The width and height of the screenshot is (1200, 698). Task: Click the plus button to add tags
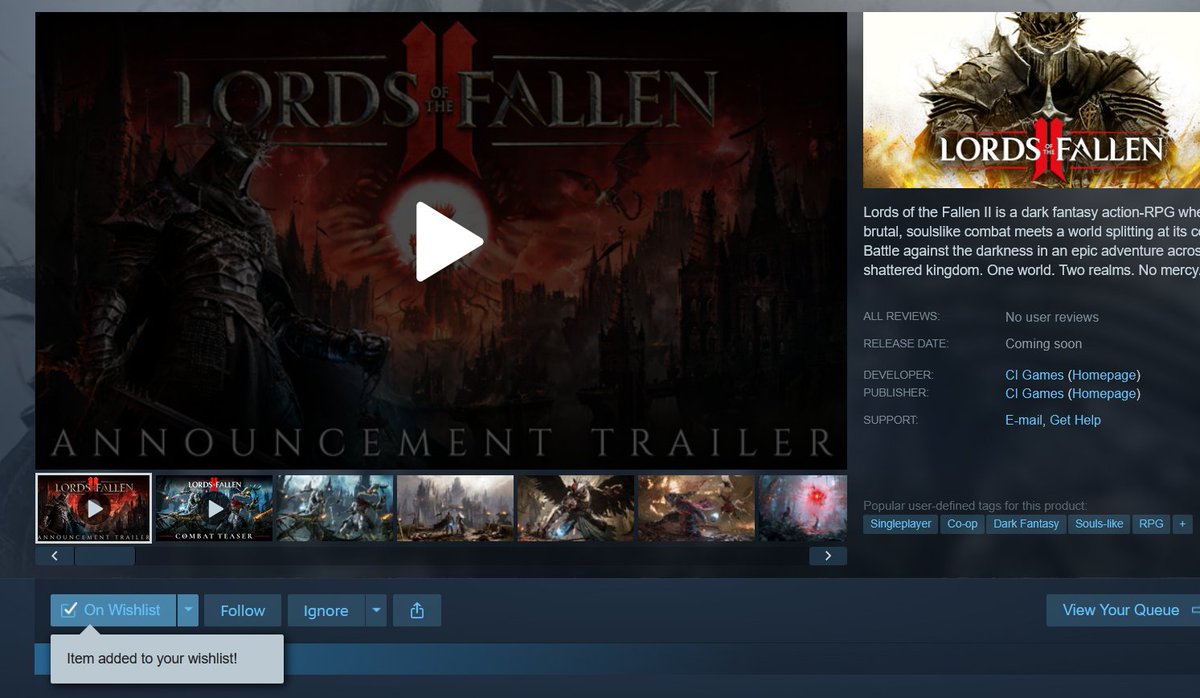[x=1183, y=524]
